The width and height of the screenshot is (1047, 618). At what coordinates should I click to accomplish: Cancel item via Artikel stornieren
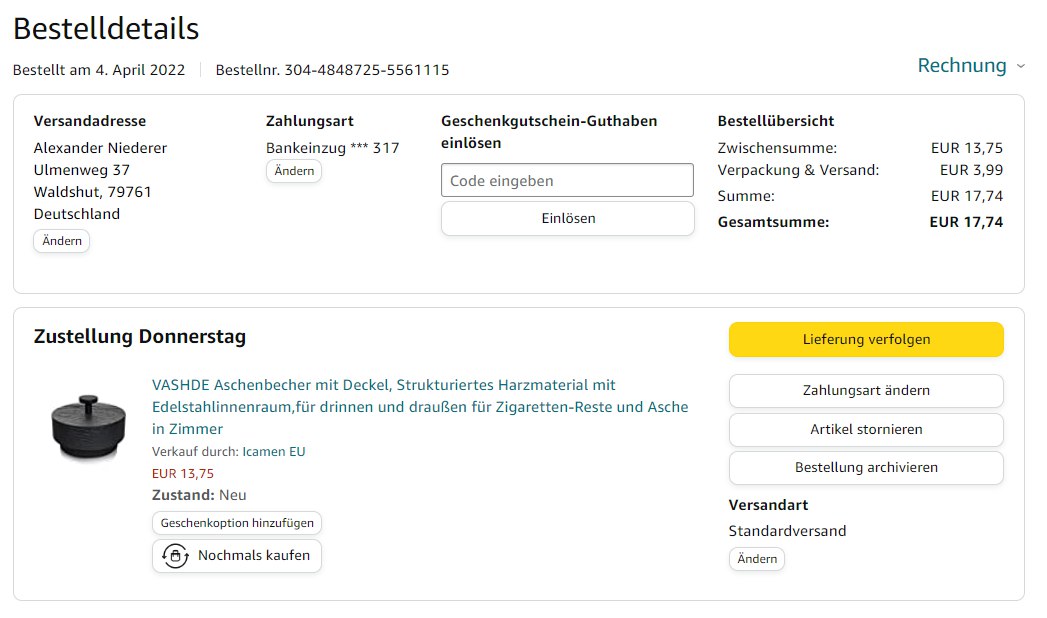tap(866, 429)
